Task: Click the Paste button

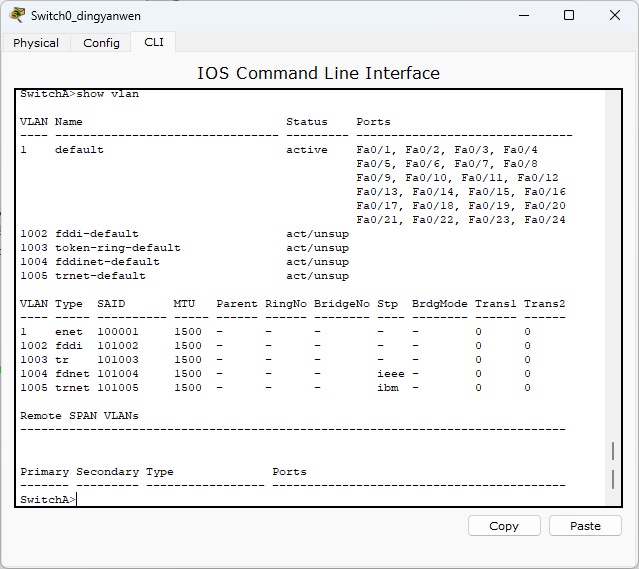Action: coord(585,526)
